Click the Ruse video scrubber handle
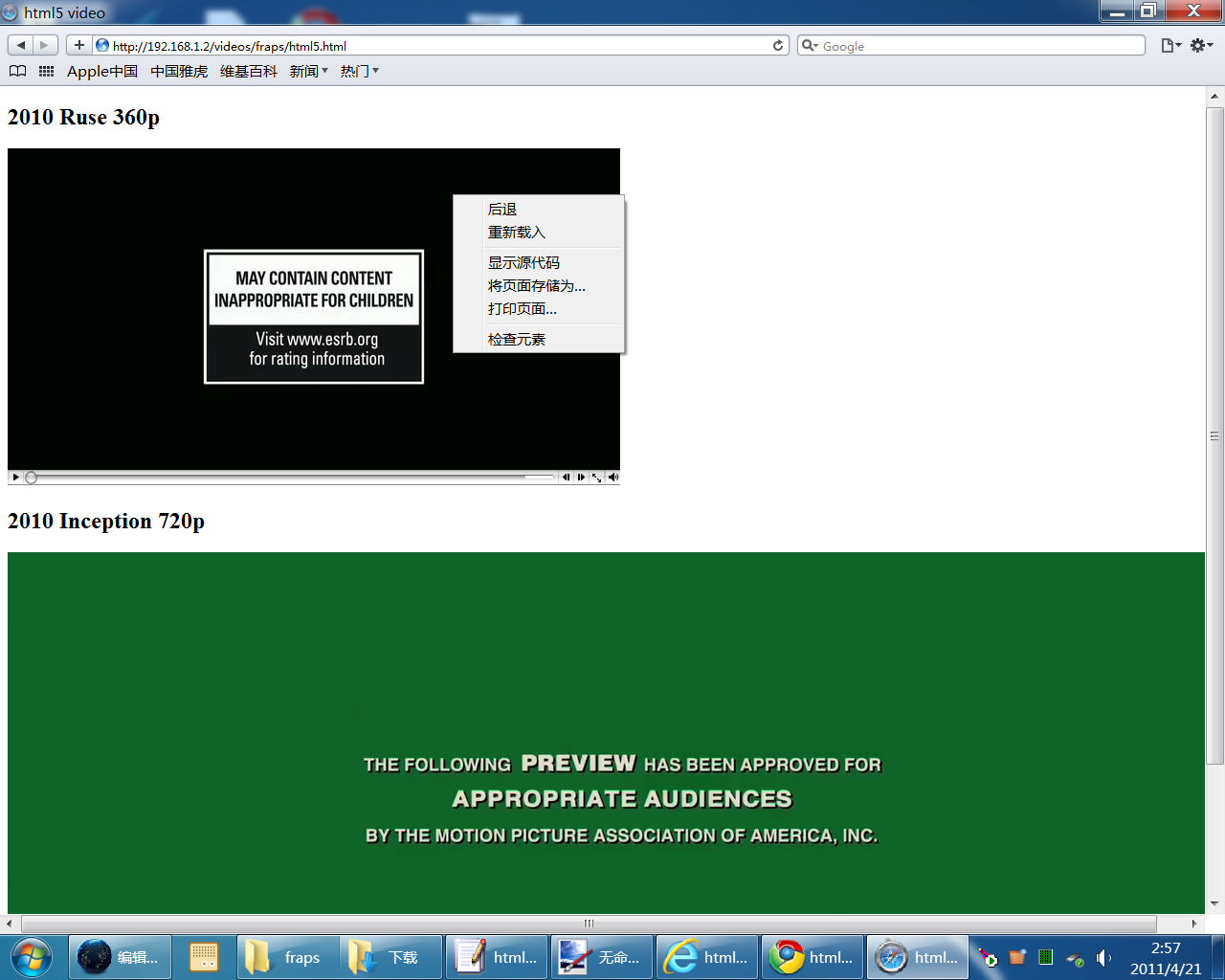The width and height of the screenshot is (1225, 980). [31, 477]
